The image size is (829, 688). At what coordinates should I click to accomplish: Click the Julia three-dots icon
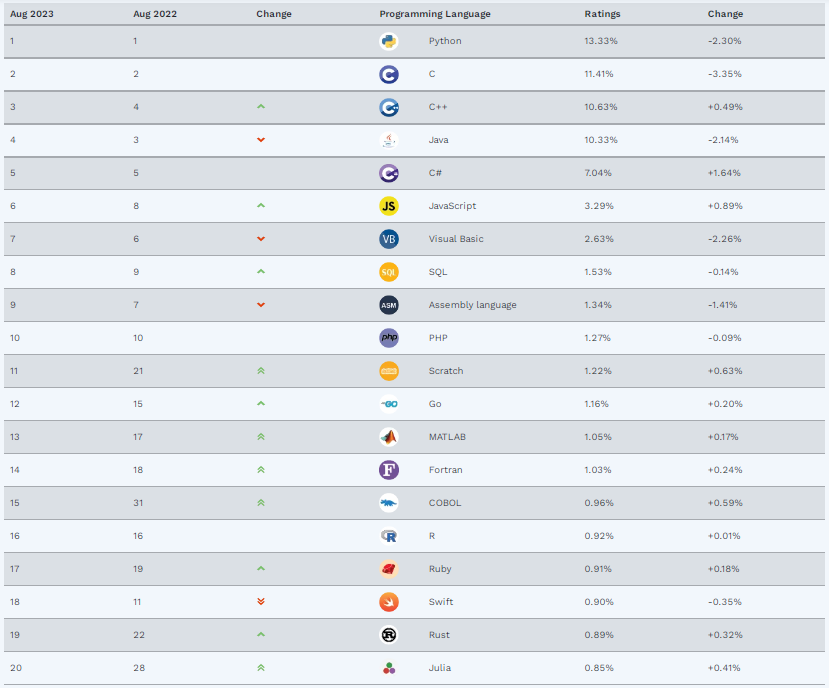point(389,668)
